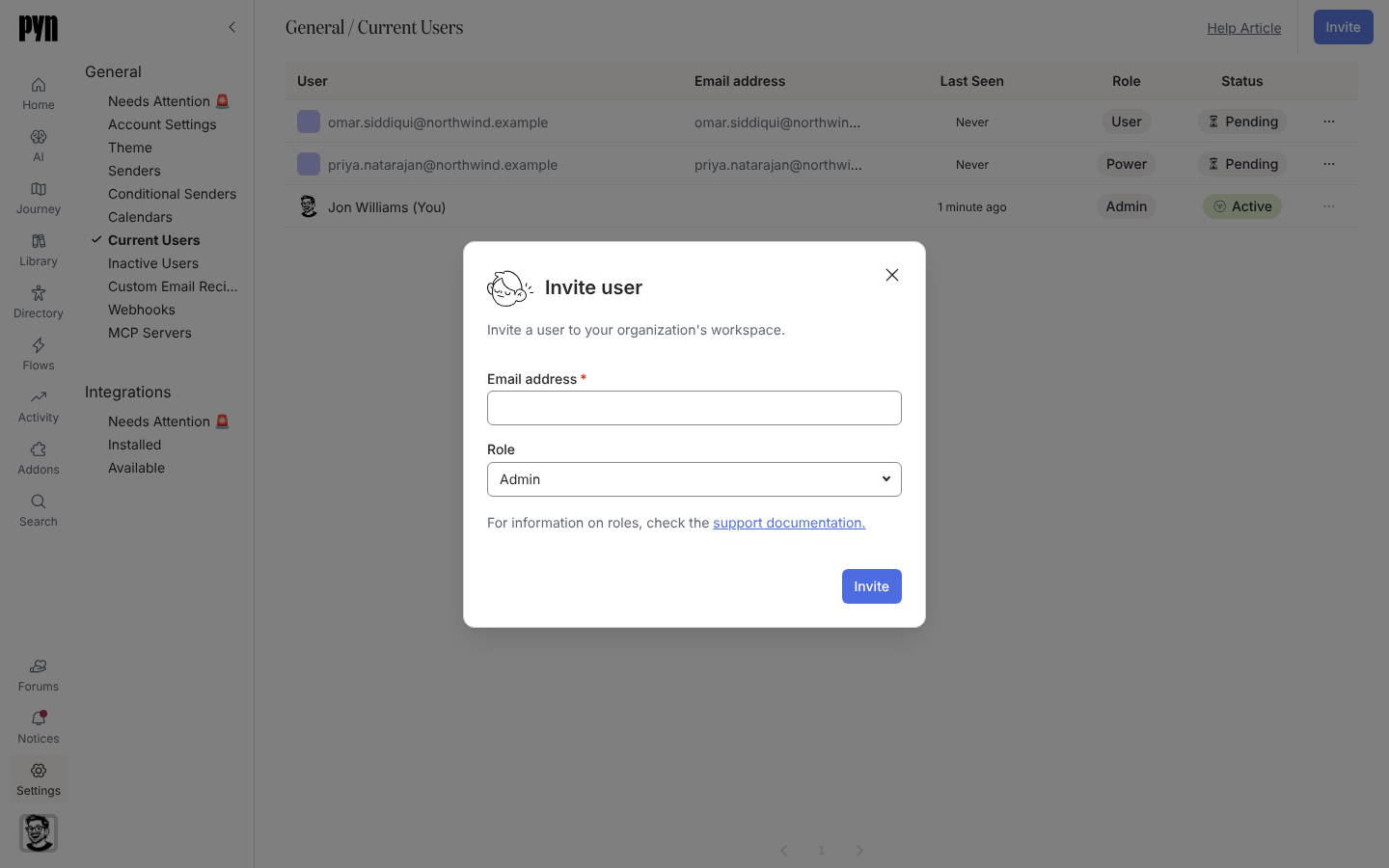Open Available integrations list
The width and height of the screenshot is (1389, 868).
coord(137,468)
